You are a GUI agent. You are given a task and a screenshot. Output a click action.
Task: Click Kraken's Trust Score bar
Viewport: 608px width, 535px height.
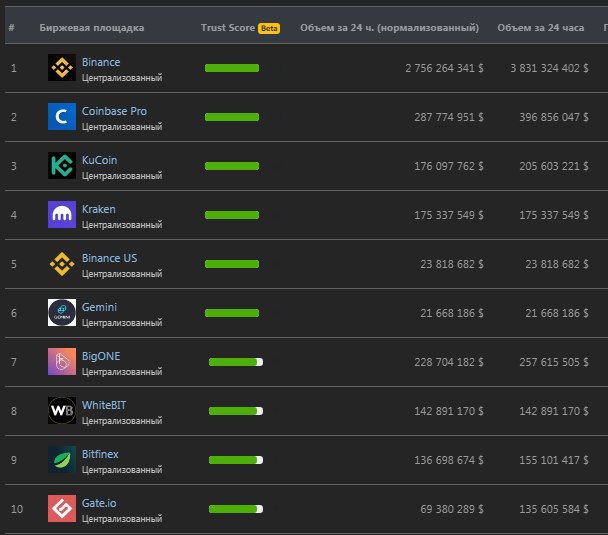point(232,215)
